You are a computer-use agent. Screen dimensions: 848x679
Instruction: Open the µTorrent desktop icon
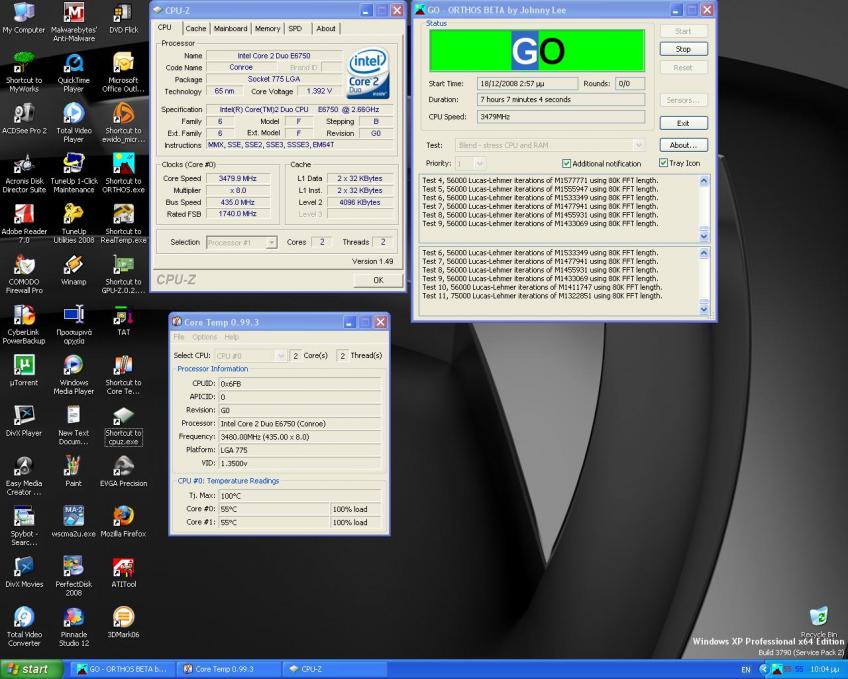point(24,371)
